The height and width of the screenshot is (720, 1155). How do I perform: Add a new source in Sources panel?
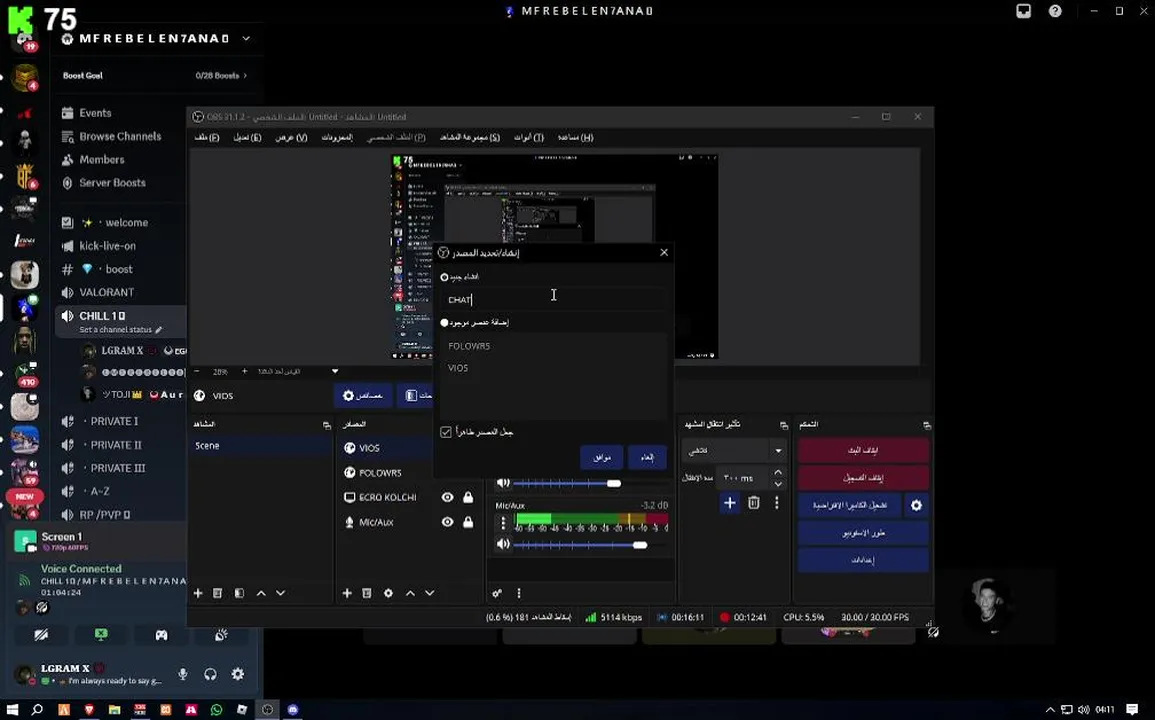(347, 593)
